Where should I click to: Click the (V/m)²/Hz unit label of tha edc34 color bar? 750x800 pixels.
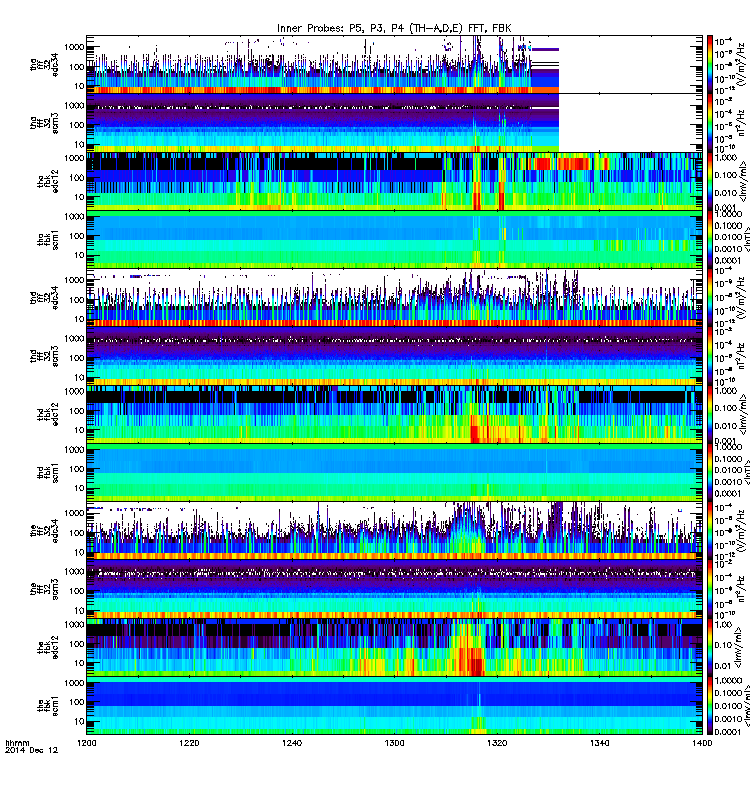[x=742, y=64]
